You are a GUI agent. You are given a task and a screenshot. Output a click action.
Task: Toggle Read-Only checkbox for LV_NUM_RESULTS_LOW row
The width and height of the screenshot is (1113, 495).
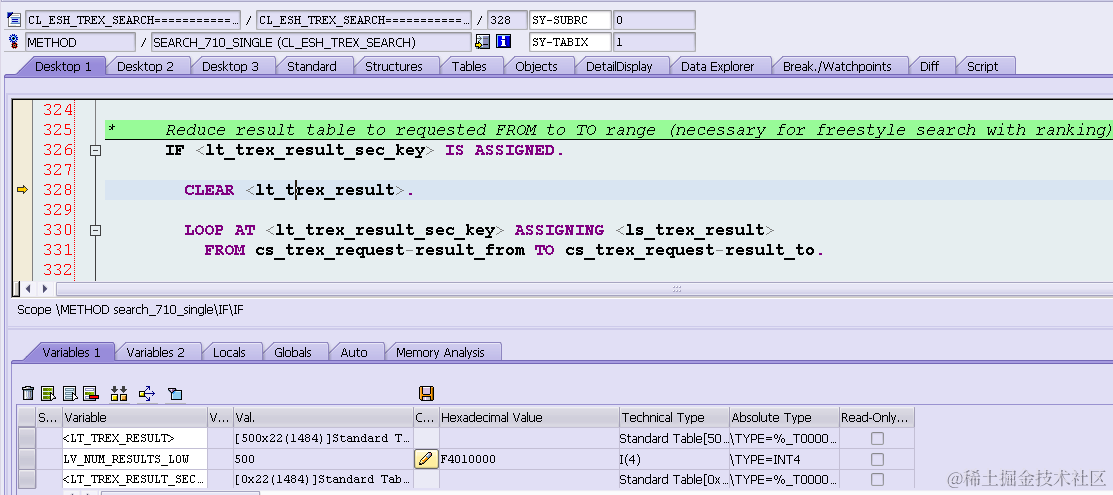(877, 459)
